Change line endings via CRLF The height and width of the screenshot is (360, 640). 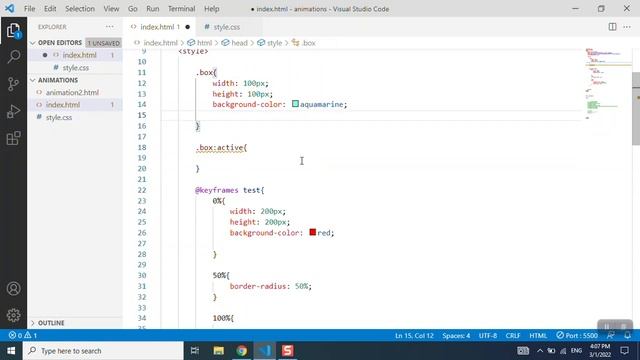pos(513,336)
